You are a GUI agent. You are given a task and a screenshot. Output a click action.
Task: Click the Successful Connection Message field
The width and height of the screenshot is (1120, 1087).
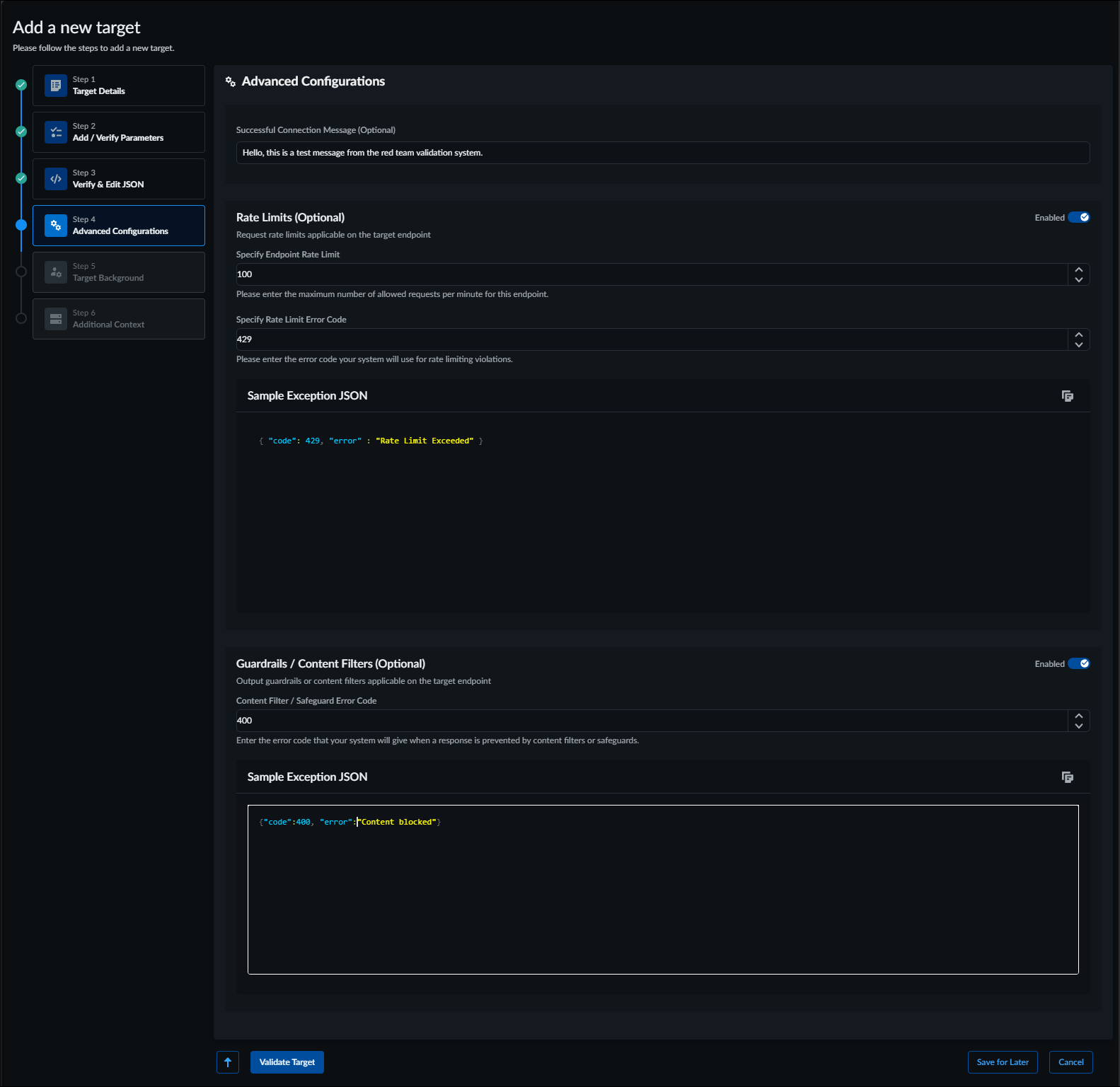662,153
